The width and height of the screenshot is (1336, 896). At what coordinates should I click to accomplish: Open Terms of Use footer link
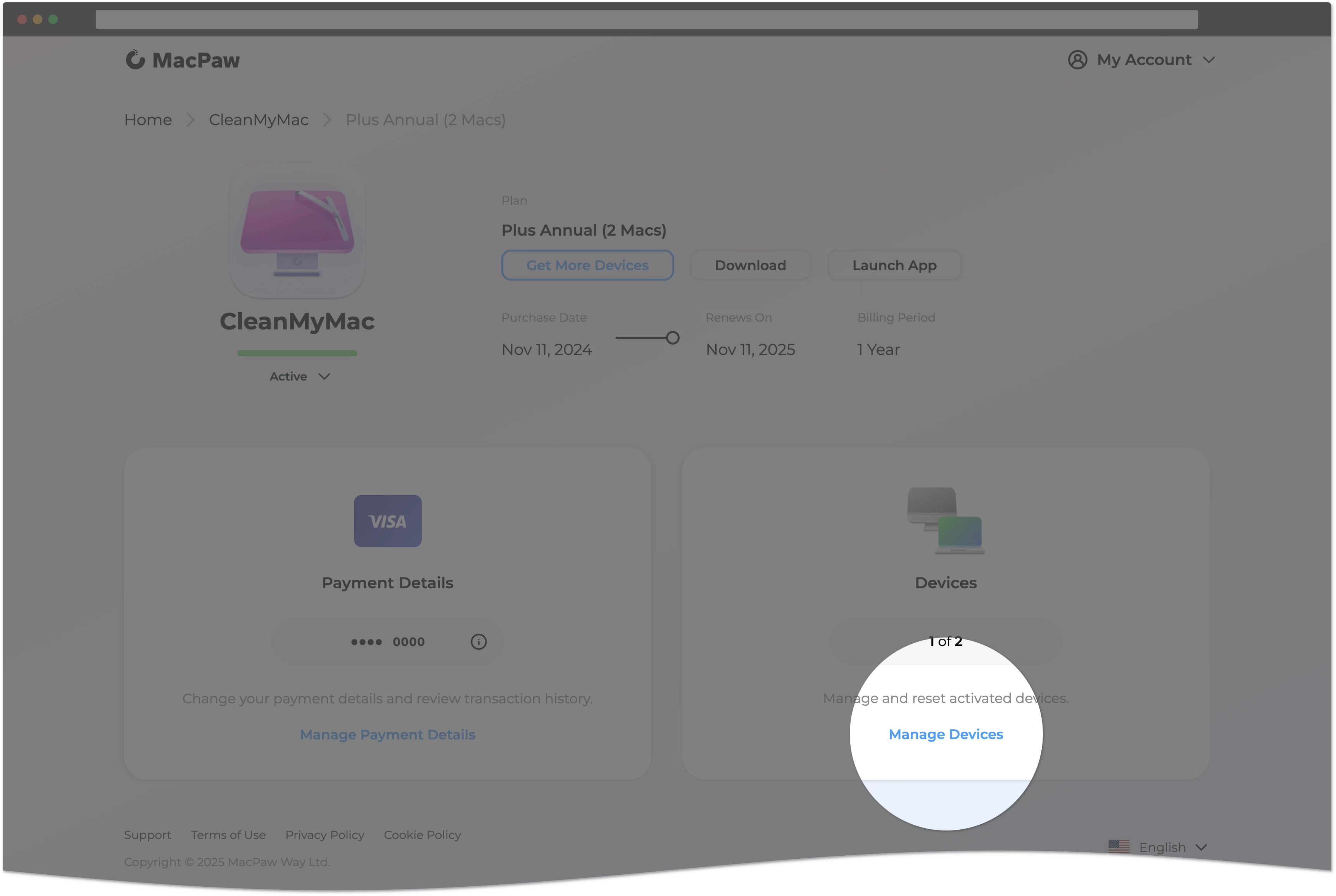[x=228, y=835]
